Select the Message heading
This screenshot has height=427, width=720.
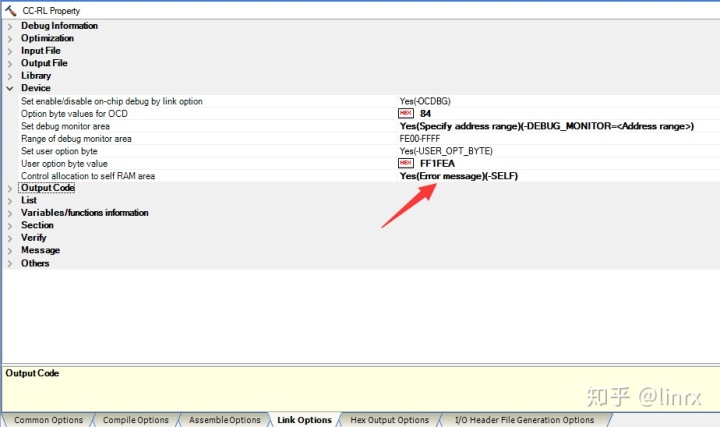point(40,250)
